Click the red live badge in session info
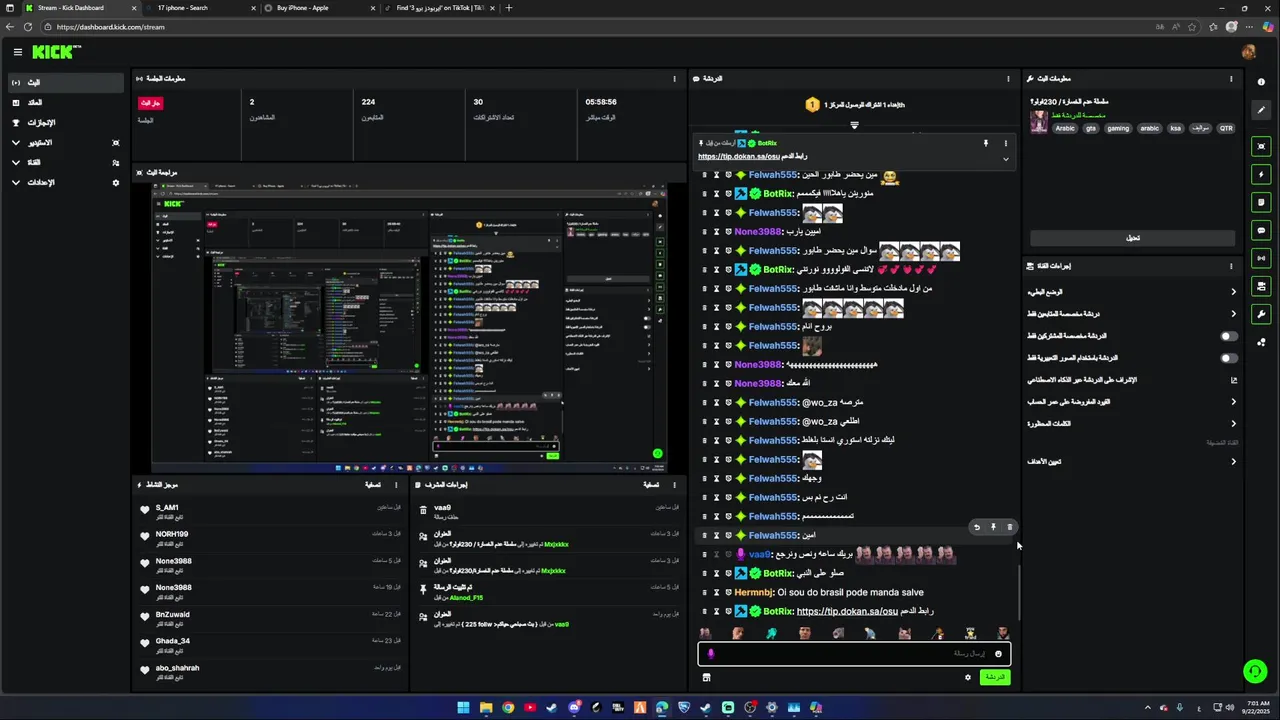The image size is (1280, 720). pos(150,103)
